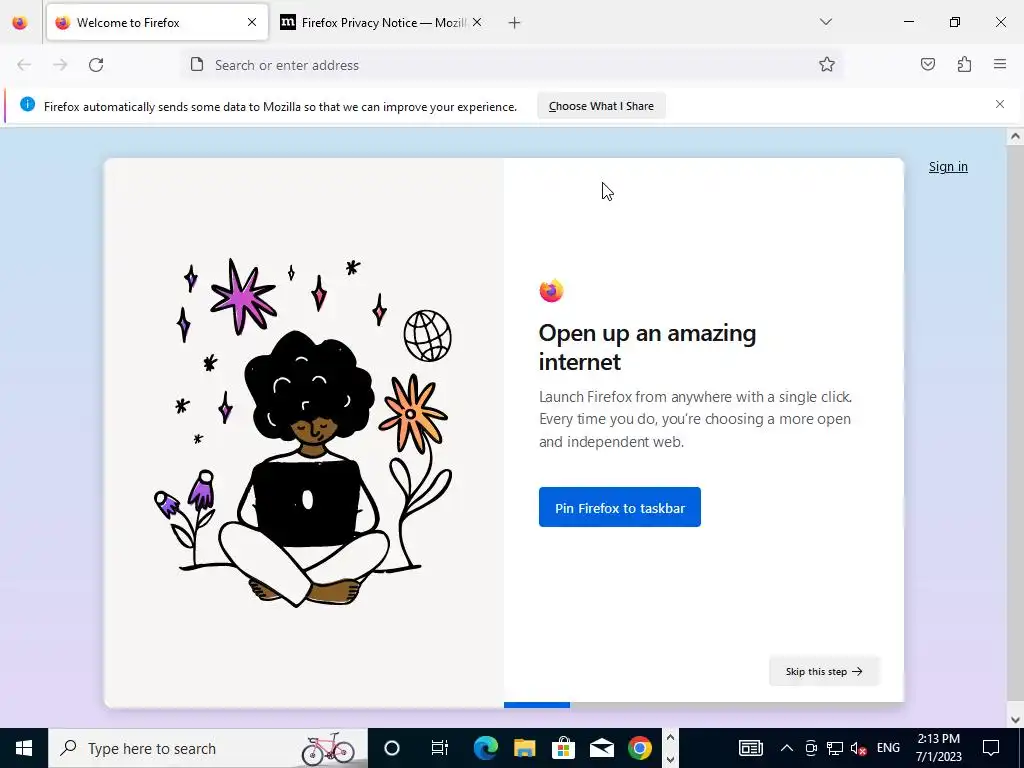Switch to Firefox Privacy Notice tab
The width and height of the screenshot is (1024, 768).
pyautogui.click(x=383, y=22)
